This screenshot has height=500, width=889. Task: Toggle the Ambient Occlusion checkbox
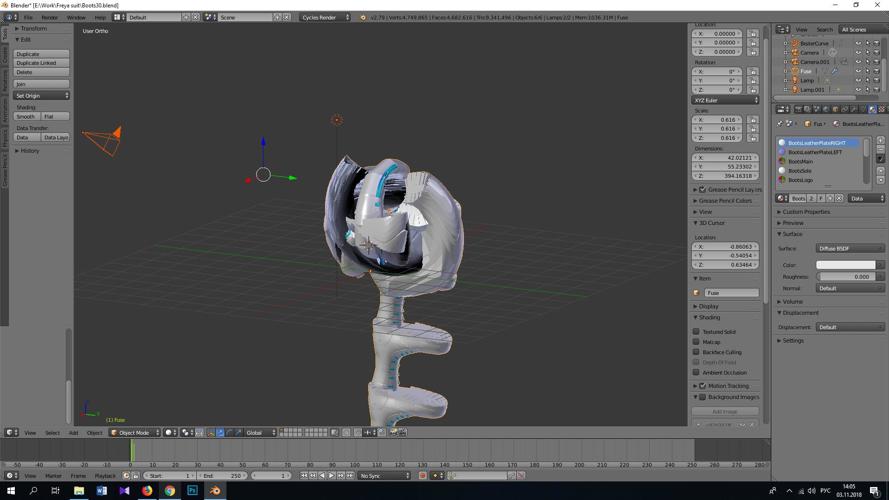coord(697,373)
